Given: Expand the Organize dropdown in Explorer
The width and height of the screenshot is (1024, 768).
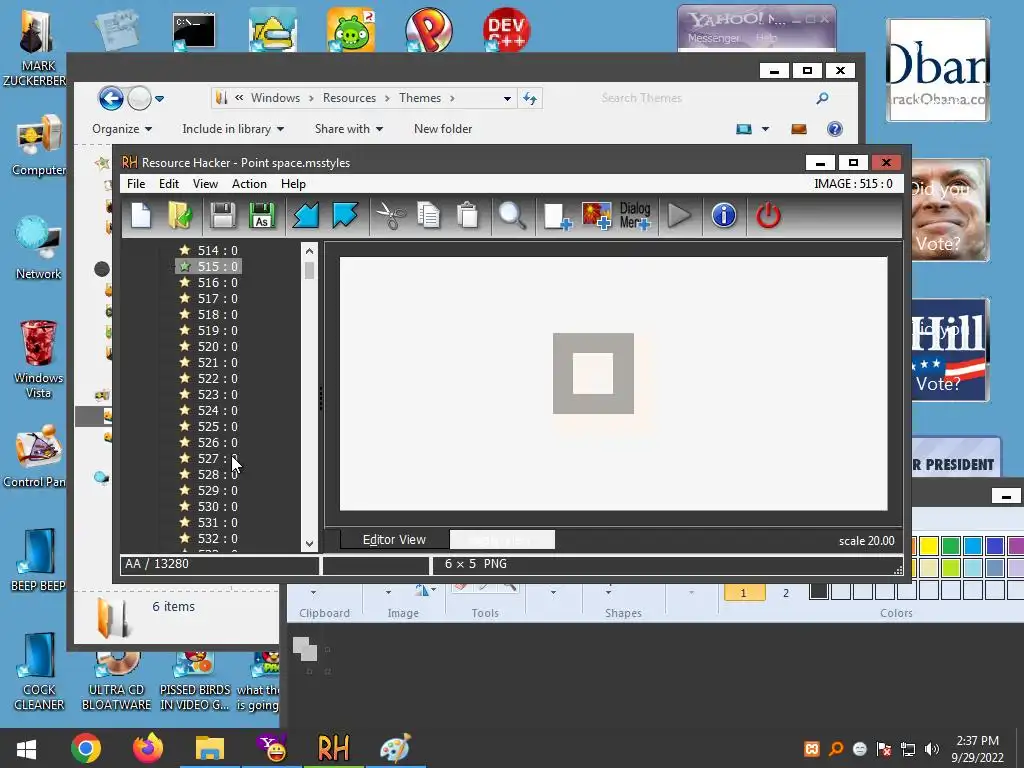Looking at the screenshot, I should pos(122,129).
